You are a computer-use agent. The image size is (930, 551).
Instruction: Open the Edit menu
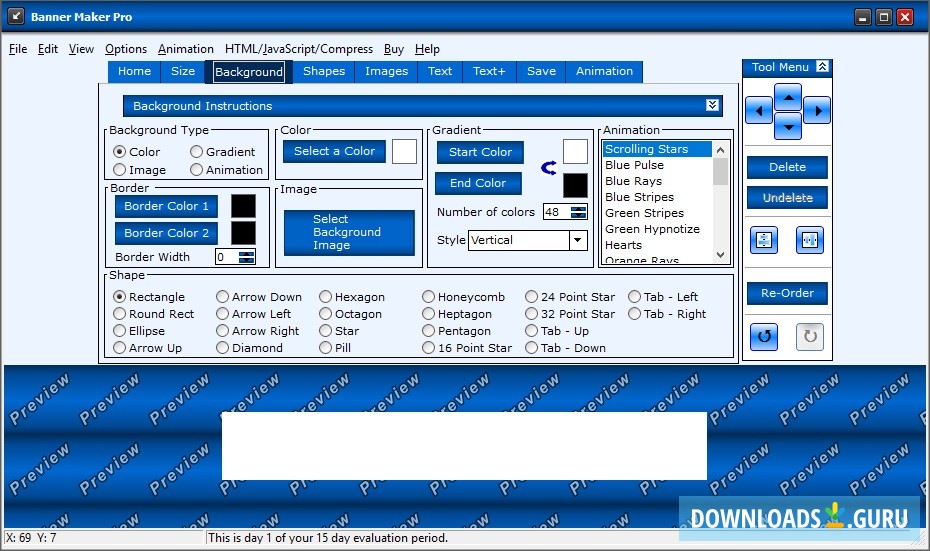coord(47,49)
